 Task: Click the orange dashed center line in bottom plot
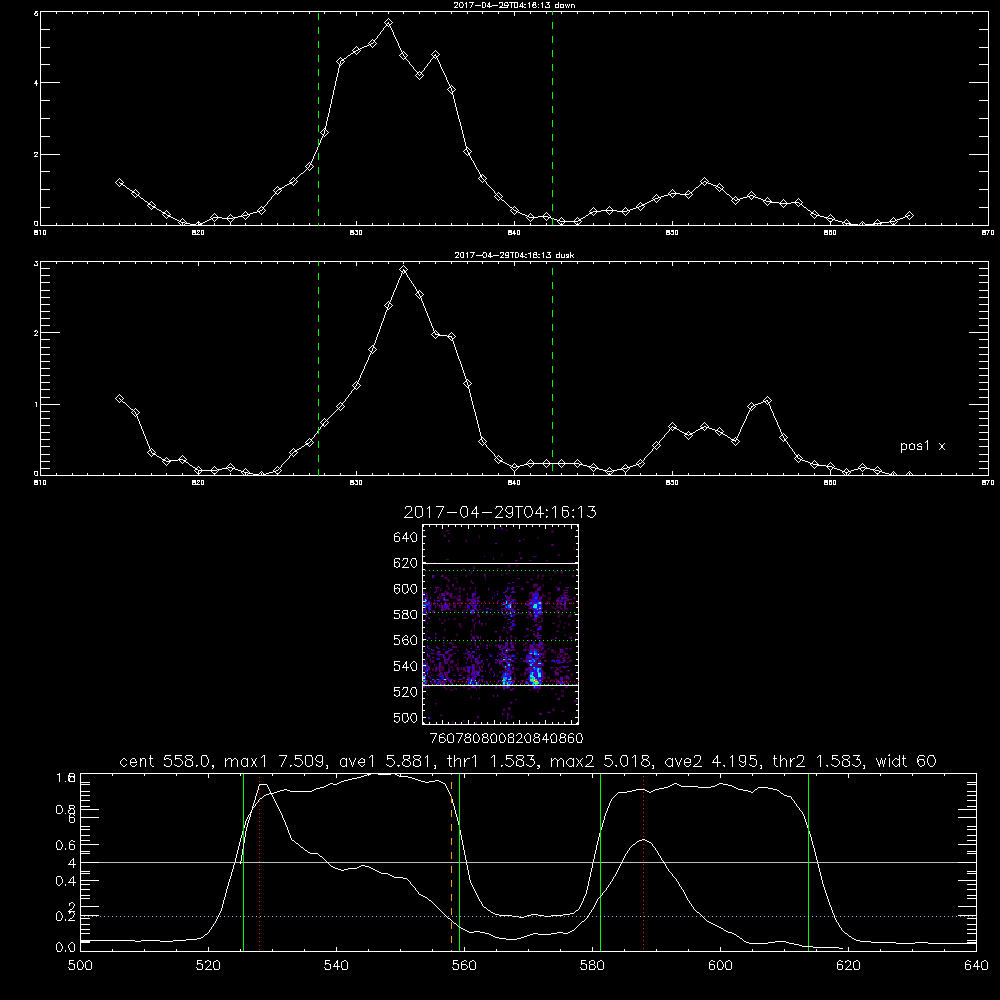tap(452, 862)
